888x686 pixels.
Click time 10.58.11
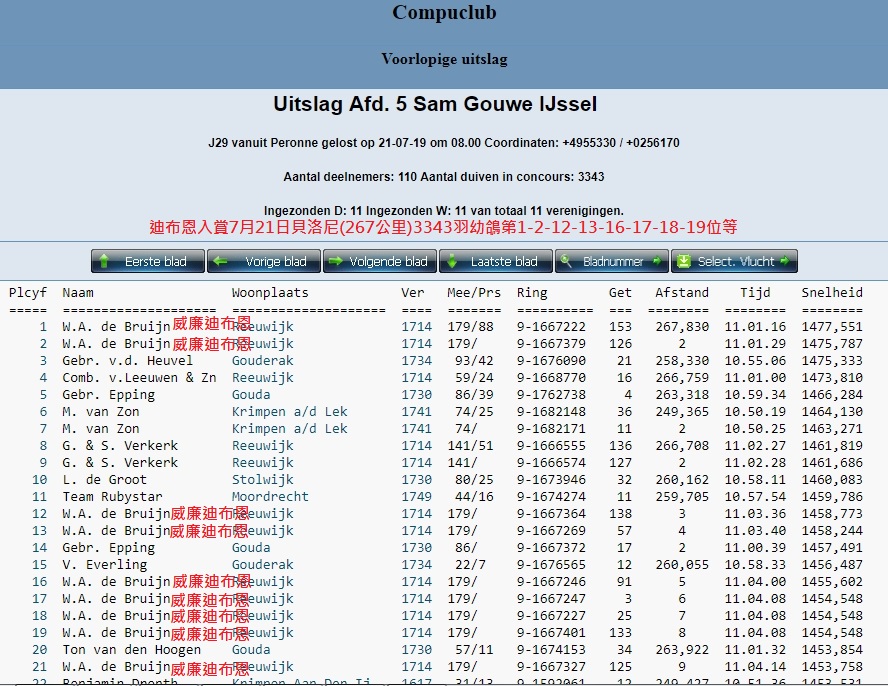(x=755, y=480)
